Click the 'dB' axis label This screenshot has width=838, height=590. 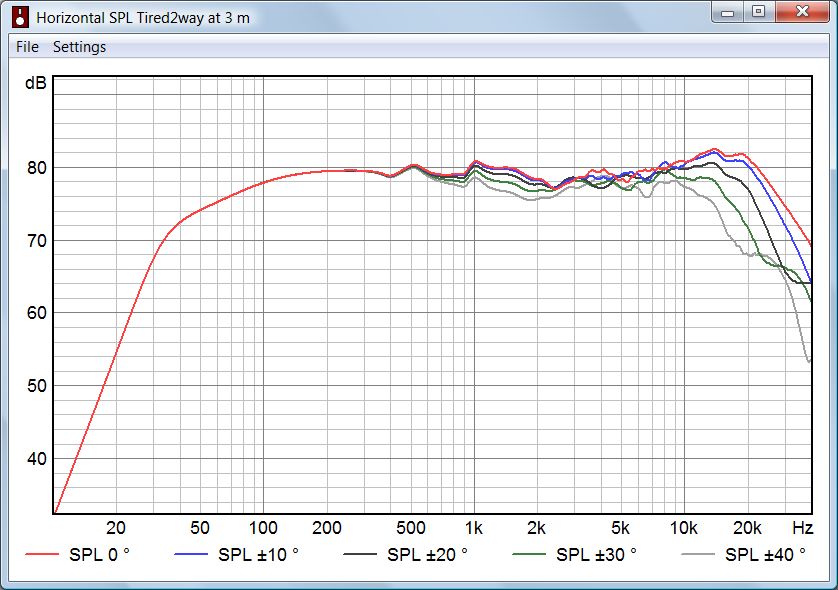pos(36,83)
